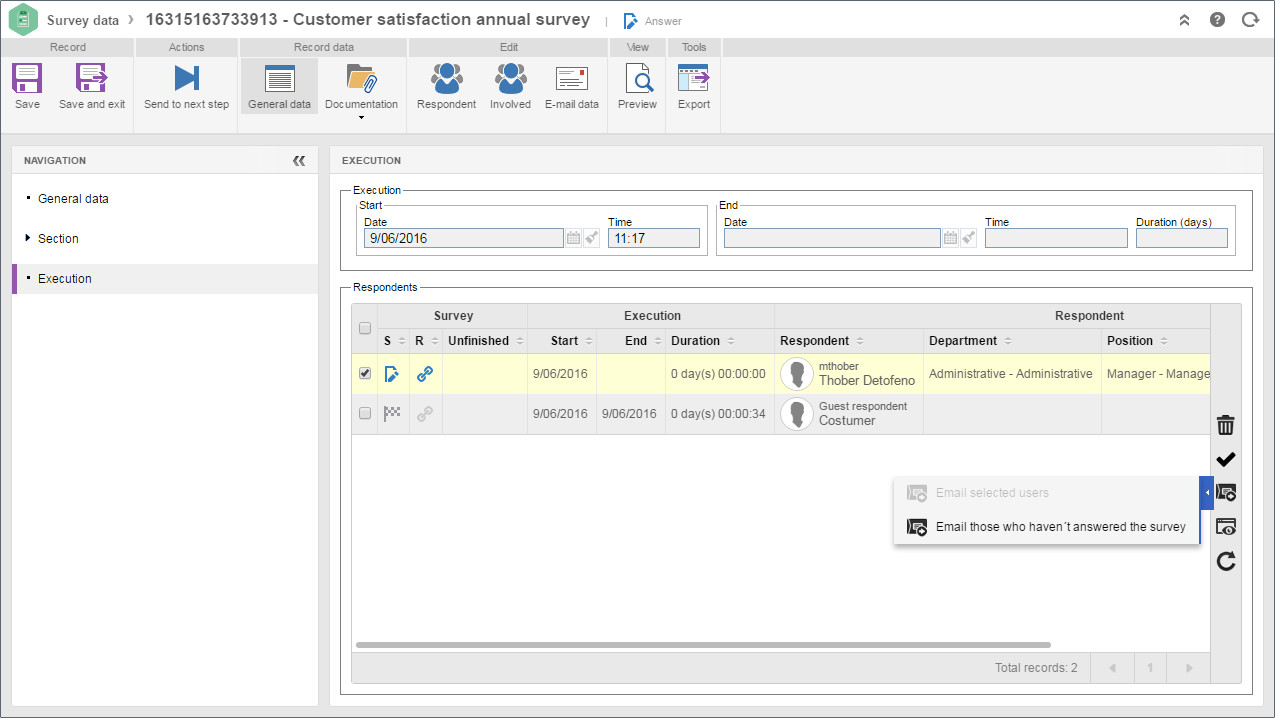Click the 0 day(s) 00:00:34 duration cell
The image size is (1275, 718).
pyautogui.click(x=719, y=414)
